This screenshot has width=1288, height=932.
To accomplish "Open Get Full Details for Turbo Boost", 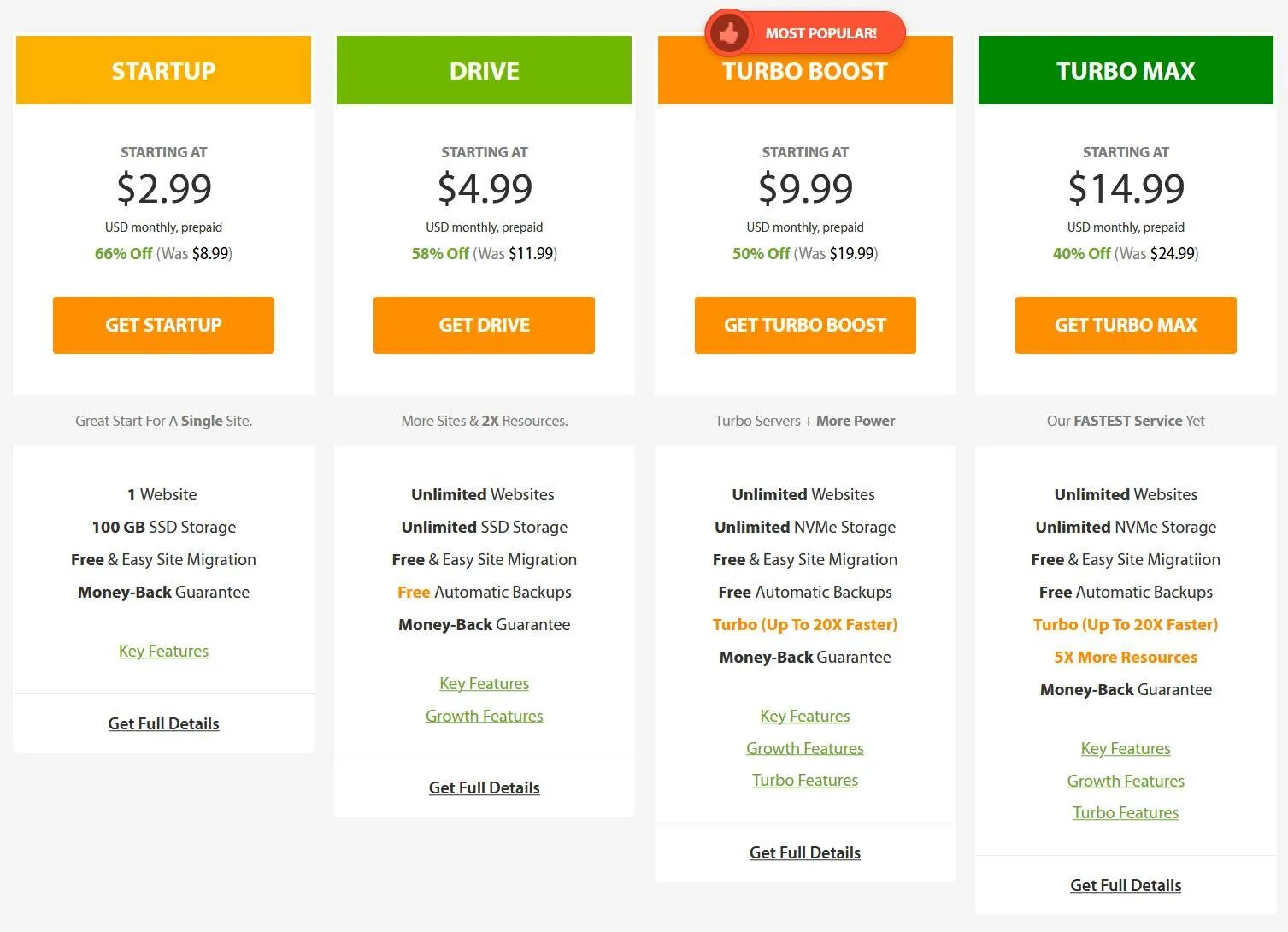I will [x=804, y=852].
